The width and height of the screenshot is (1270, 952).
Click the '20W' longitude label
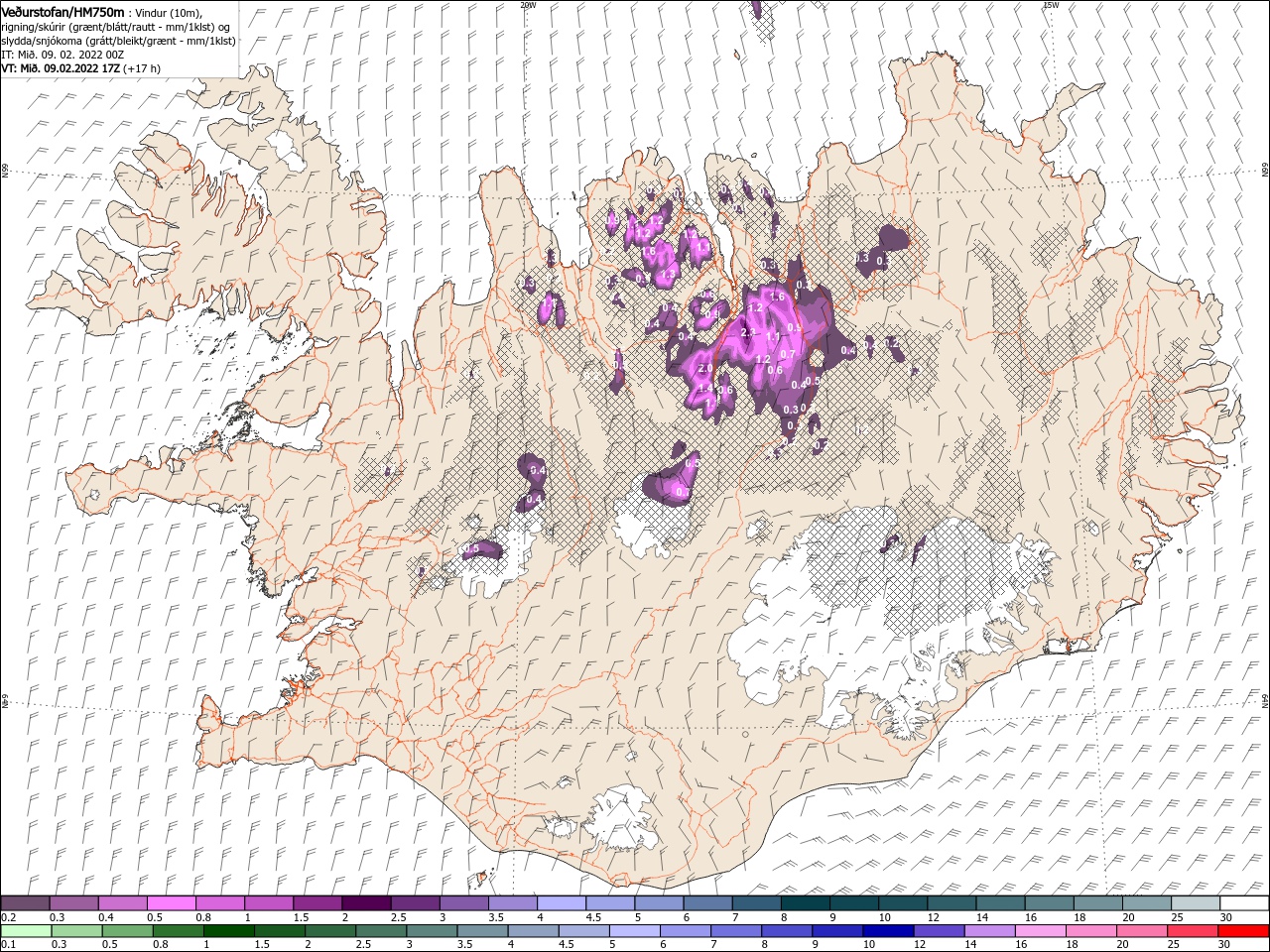pyautogui.click(x=528, y=5)
